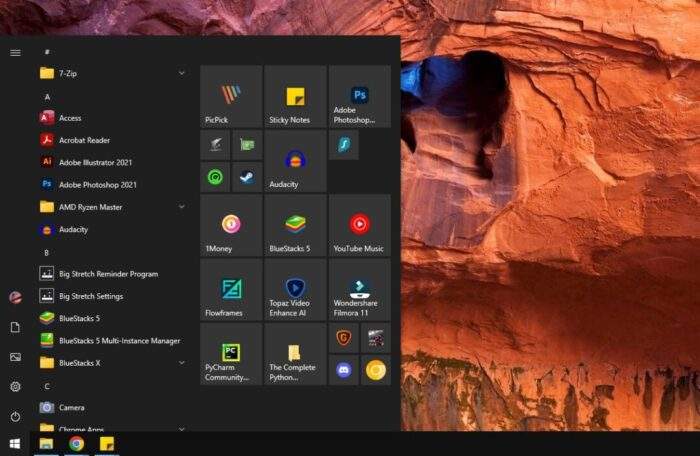Launch the Adobe Photoshop tile
Screen dimensions: 700x456
tap(359, 96)
